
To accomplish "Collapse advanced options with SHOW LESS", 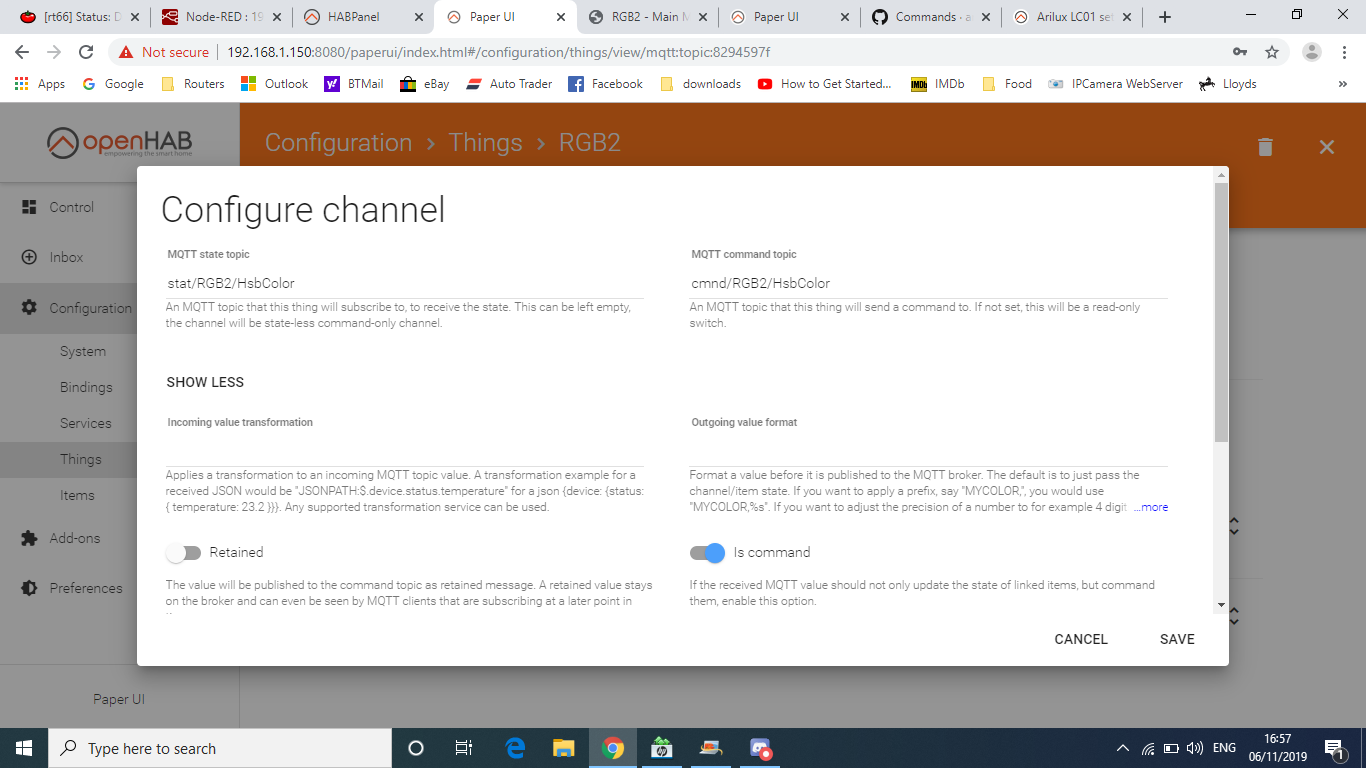I will coord(205,382).
